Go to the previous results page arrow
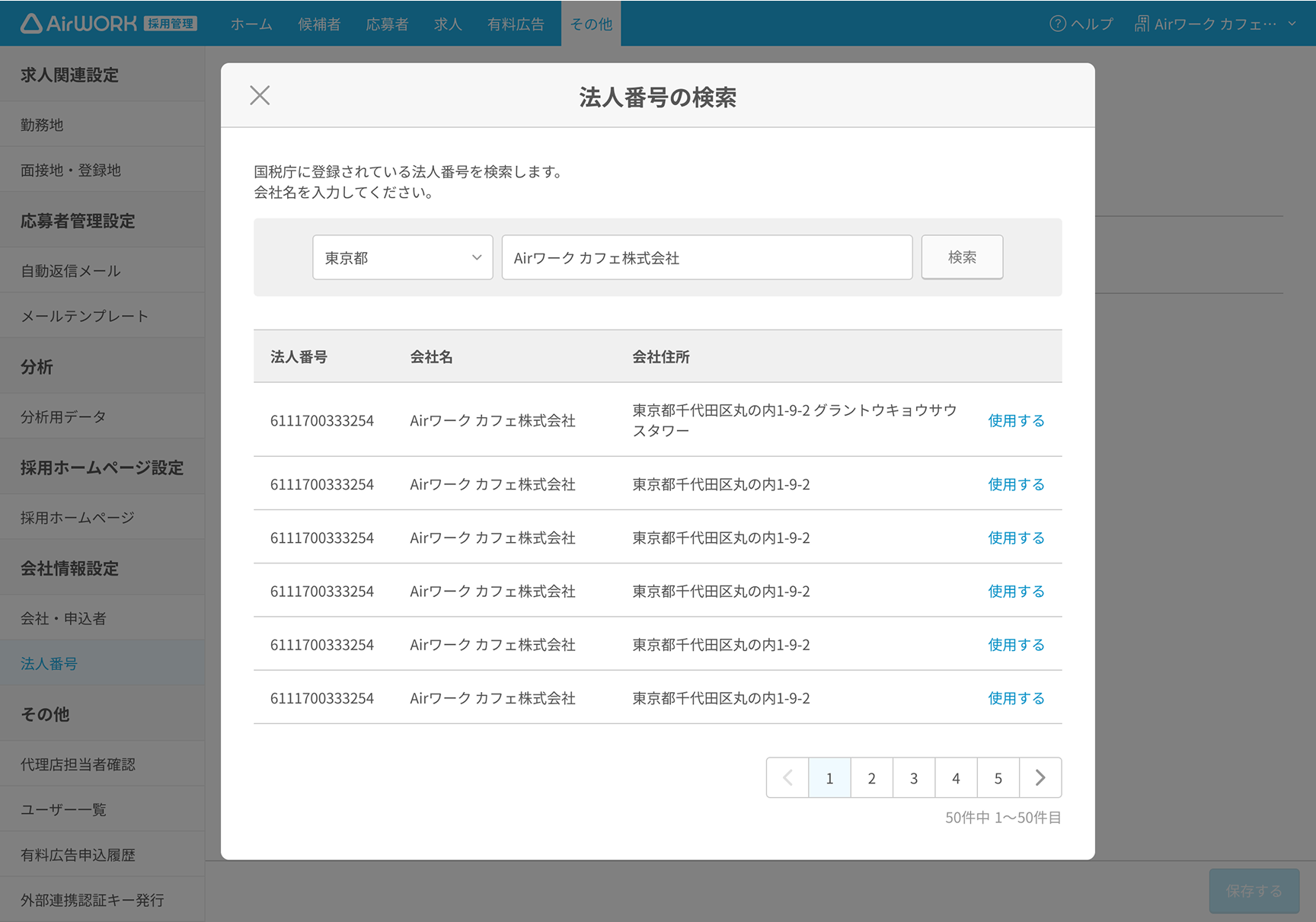Image resolution: width=1316 pixels, height=922 pixels. click(x=787, y=777)
